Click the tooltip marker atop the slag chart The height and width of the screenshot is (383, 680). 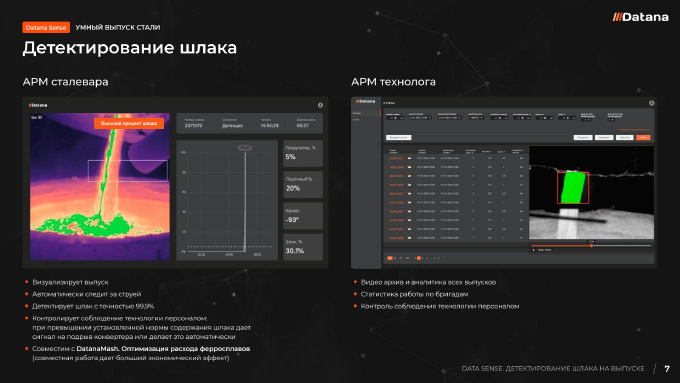click(245, 148)
